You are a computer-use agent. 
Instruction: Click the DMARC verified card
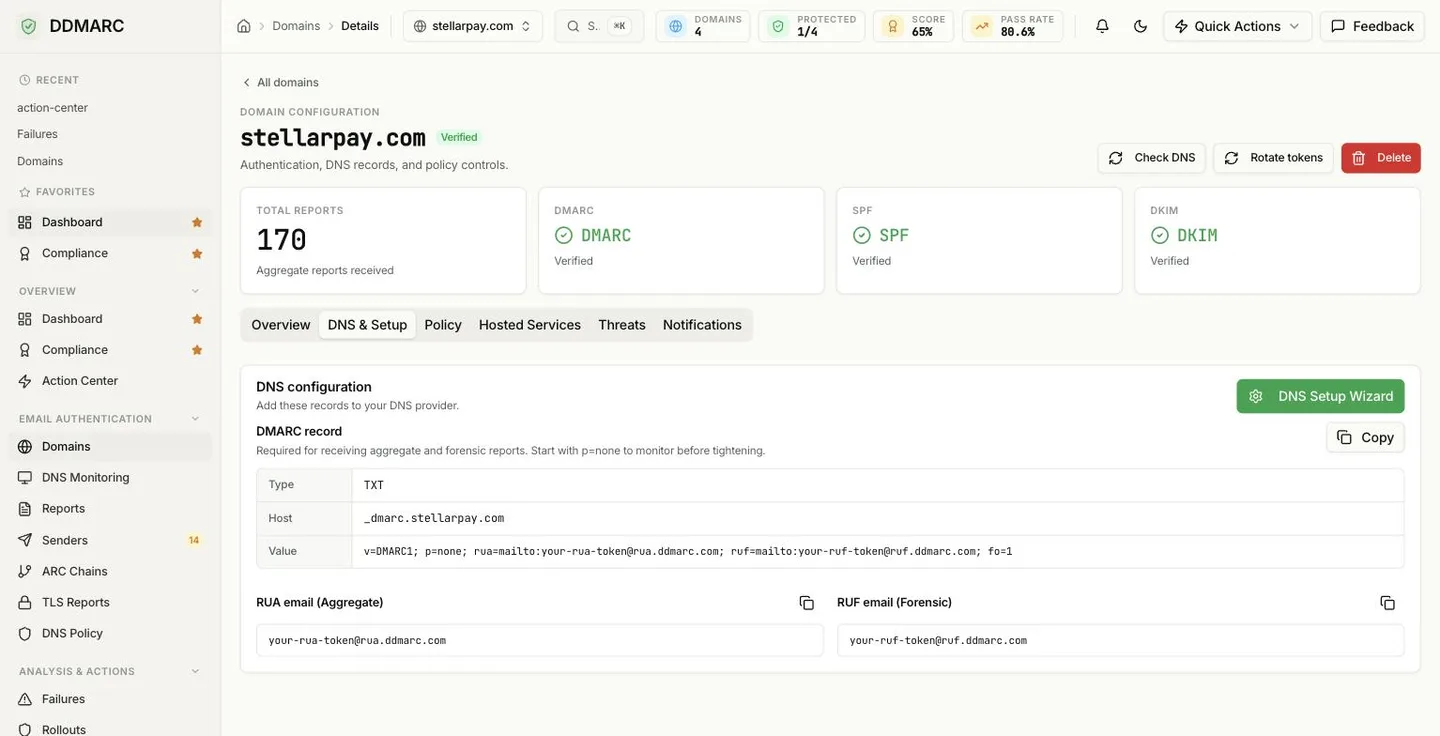click(x=681, y=240)
